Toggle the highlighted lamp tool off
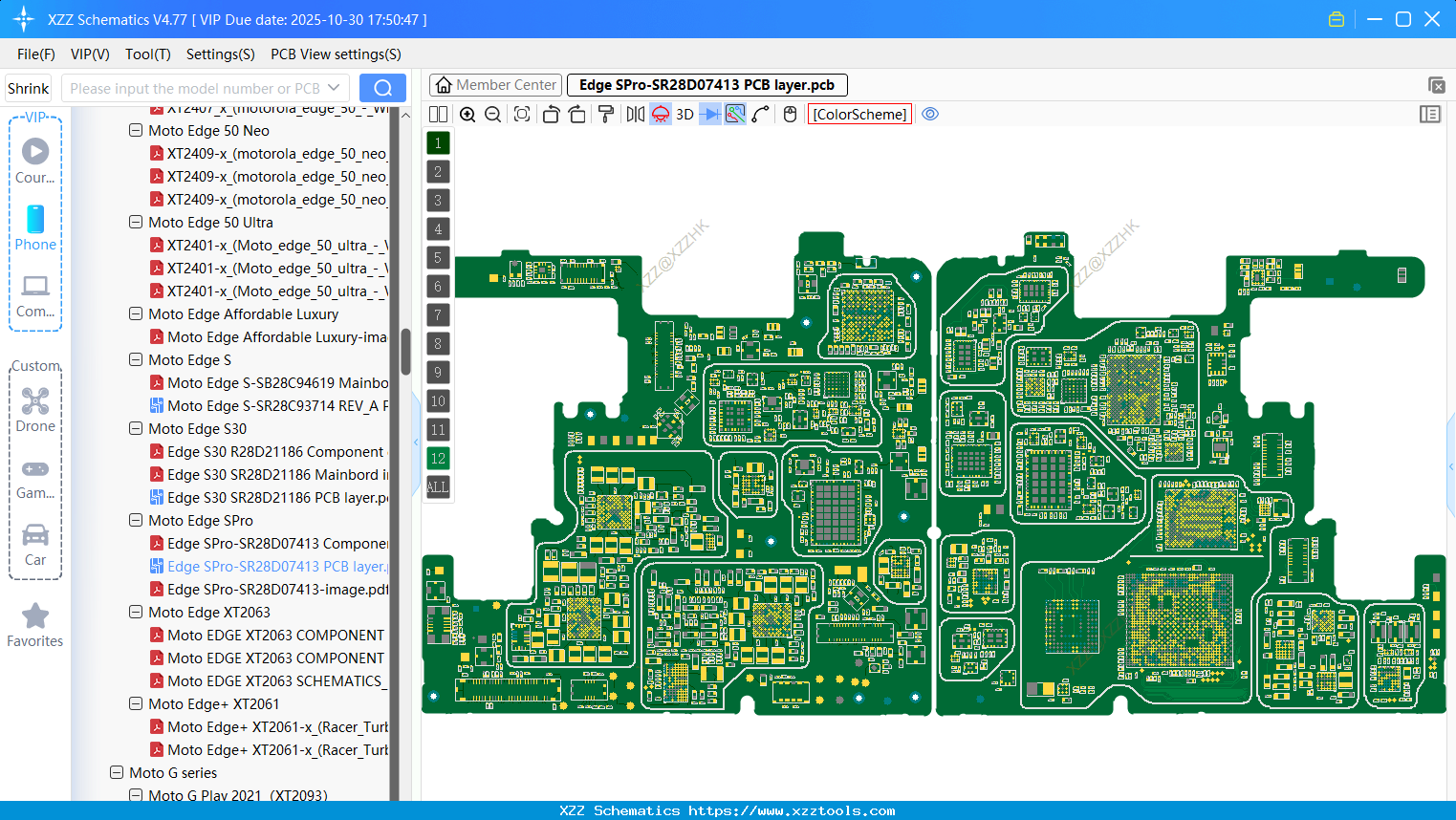Image resolution: width=1456 pixels, height=820 pixels. point(659,114)
